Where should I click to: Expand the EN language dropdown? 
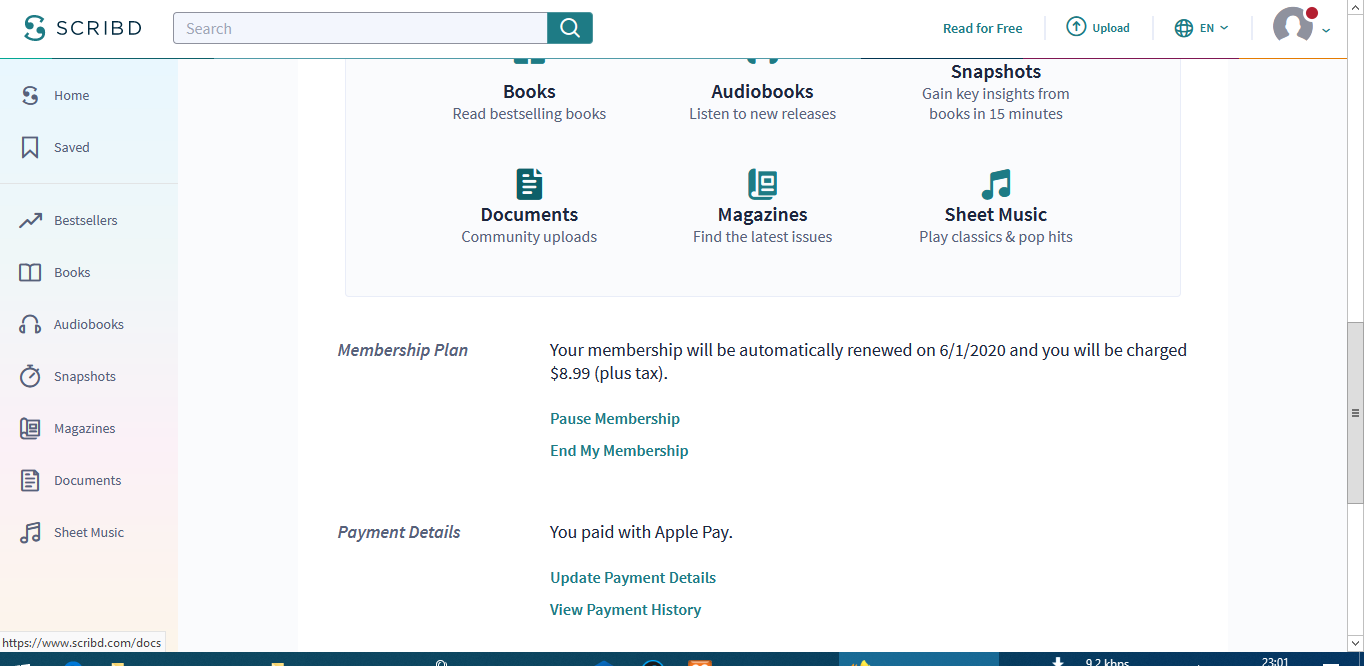1202,28
